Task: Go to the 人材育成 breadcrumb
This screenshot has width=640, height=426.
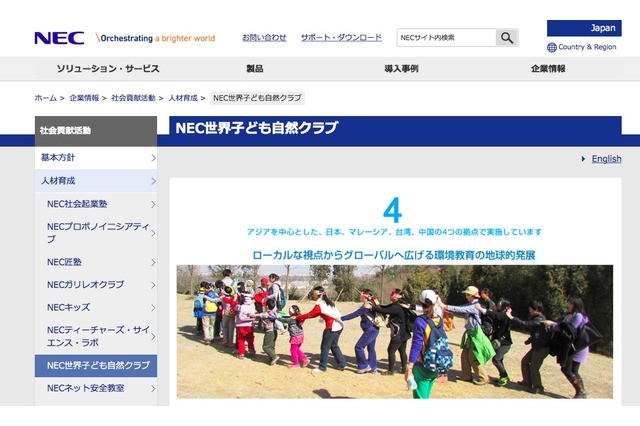Action: (183, 98)
